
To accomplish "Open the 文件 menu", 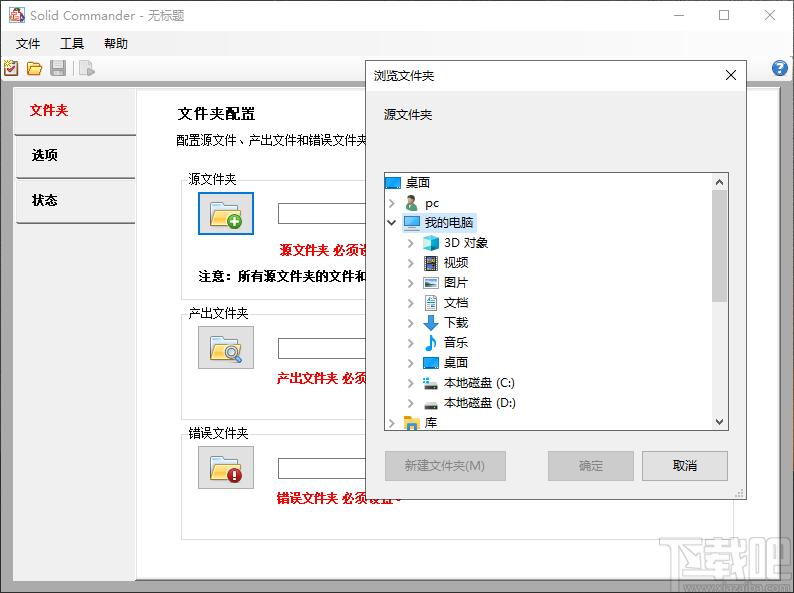I will (x=28, y=44).
